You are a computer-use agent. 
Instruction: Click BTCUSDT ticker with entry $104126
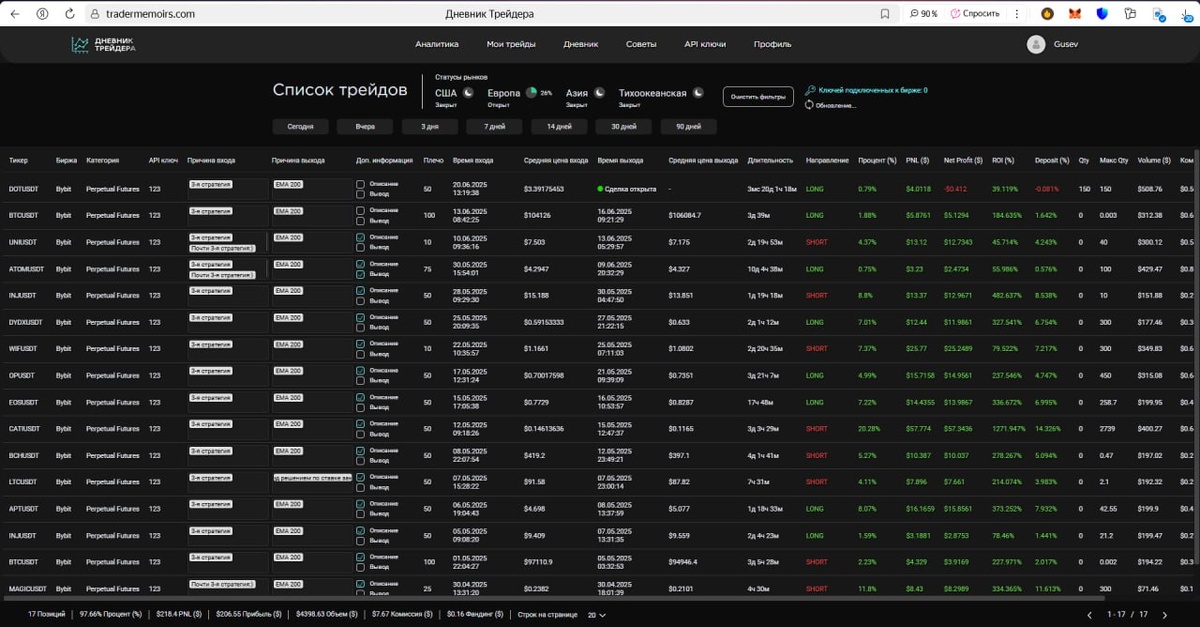pyautogui.click(x=22, y=215)
